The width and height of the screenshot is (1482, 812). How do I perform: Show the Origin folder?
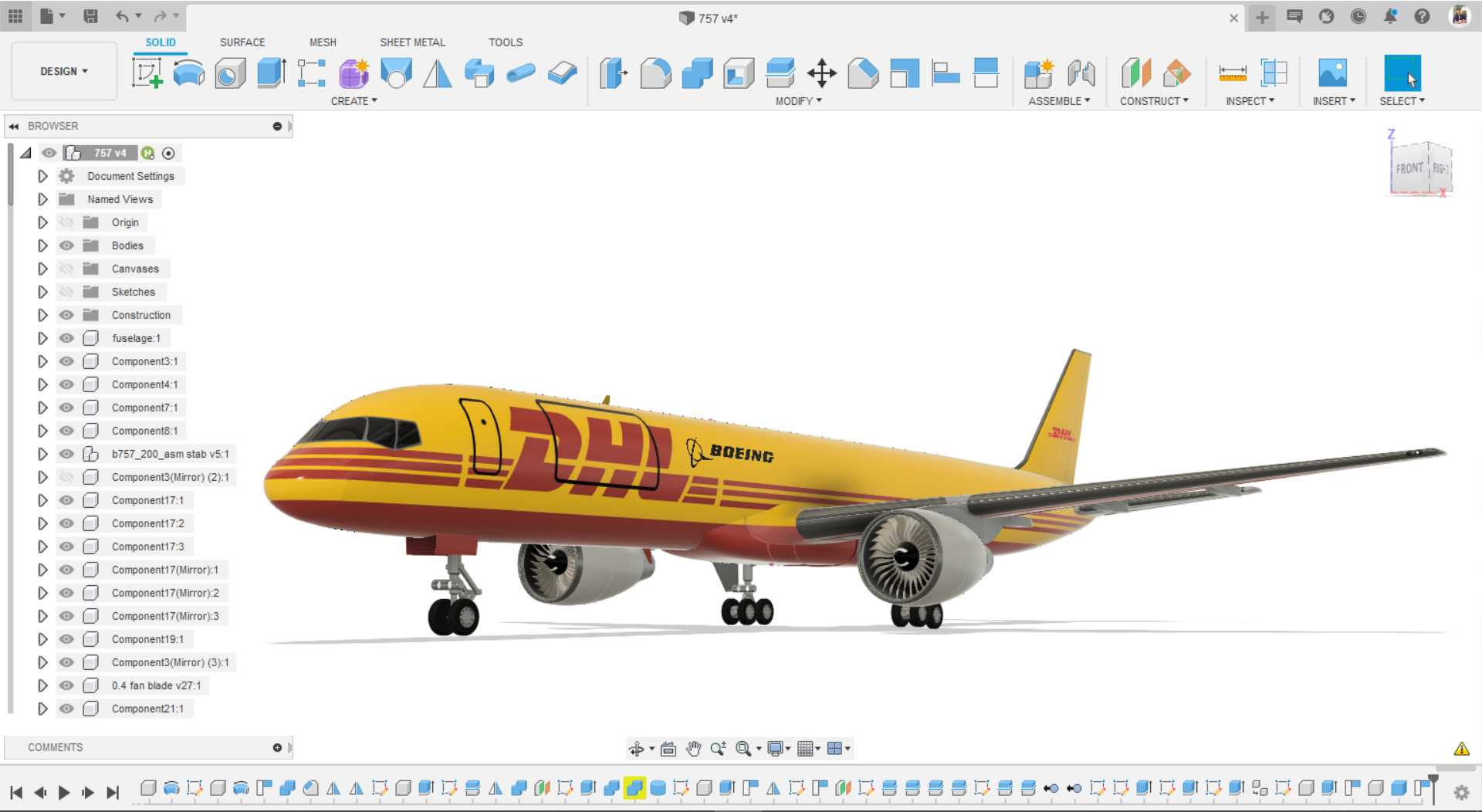pyautogui.click(x=67, y=222)
